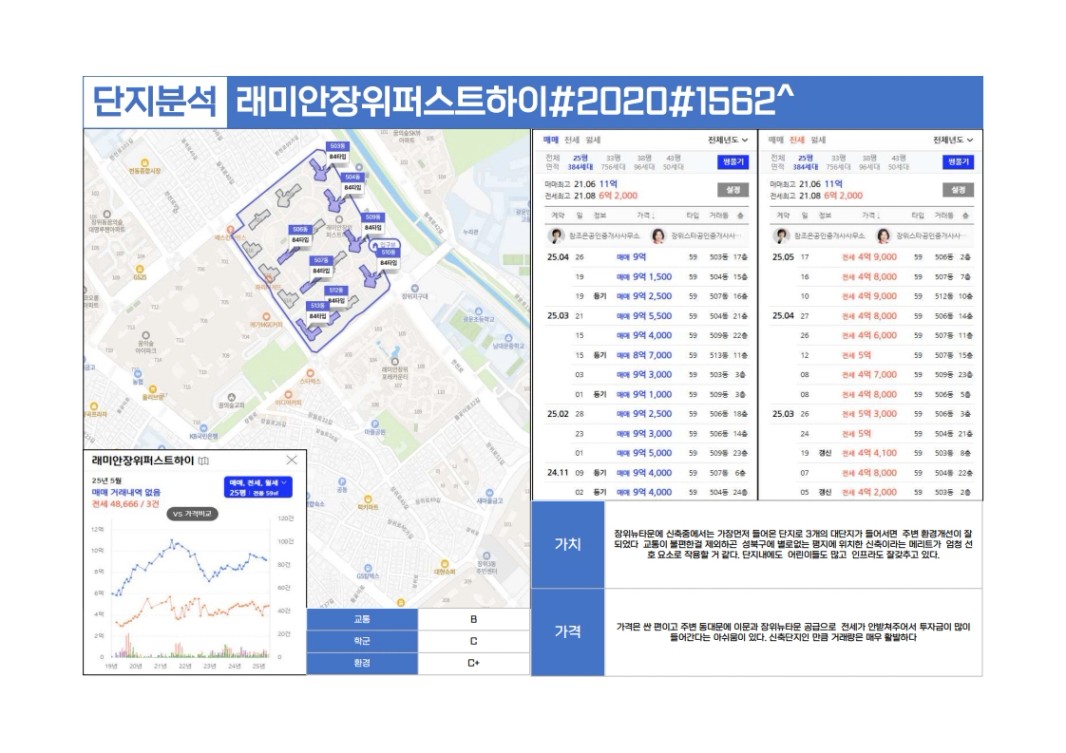This screenshot has height=753, width=1066.
Task: Click blue 평 toggle button in right panel
Action: (x=958, y=162)
